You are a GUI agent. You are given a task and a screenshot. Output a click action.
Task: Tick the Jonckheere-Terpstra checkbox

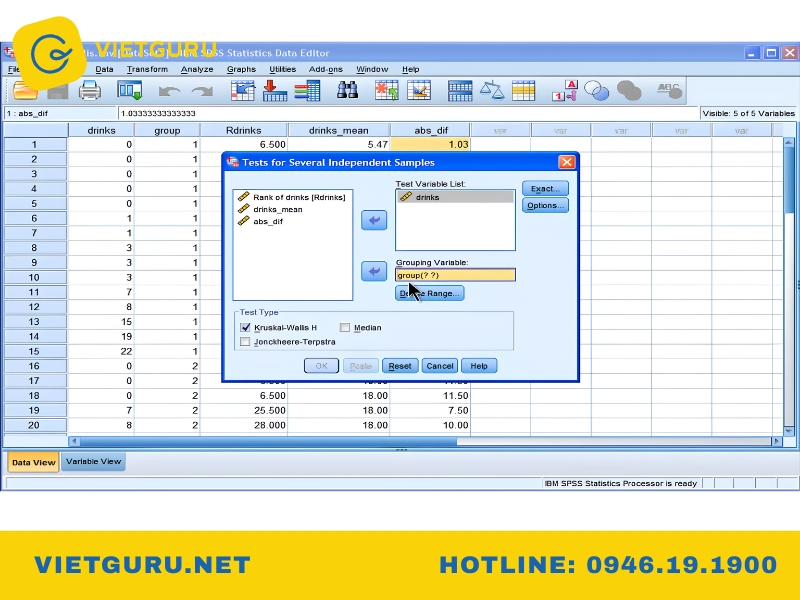[x=245, y=342]
